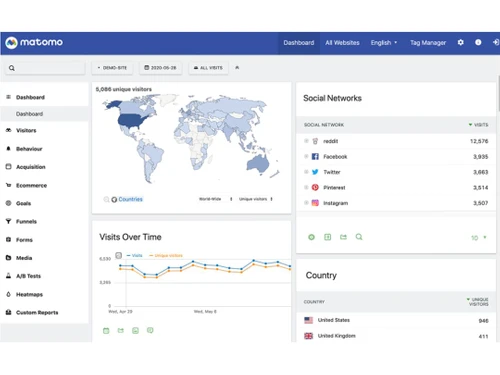Image resolution: width=500 pixels, height=375 pixels.
Task: Click Australia on the world map
Action: (258, 164)
